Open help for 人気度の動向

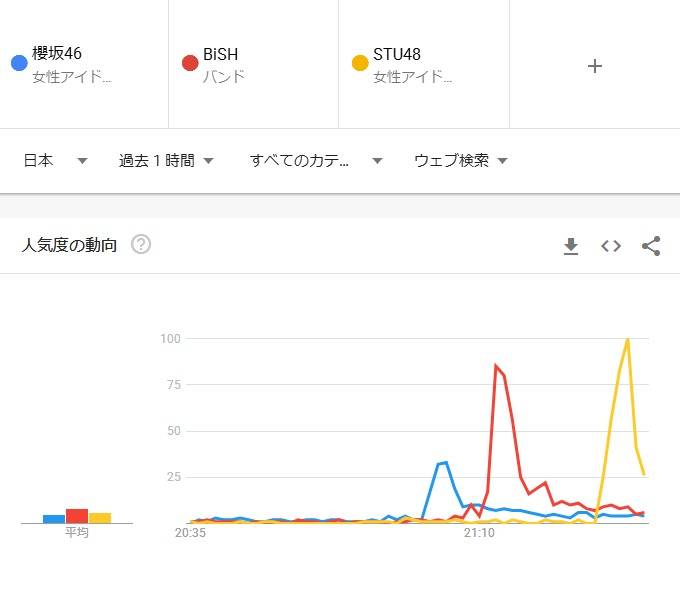[141, 245]
